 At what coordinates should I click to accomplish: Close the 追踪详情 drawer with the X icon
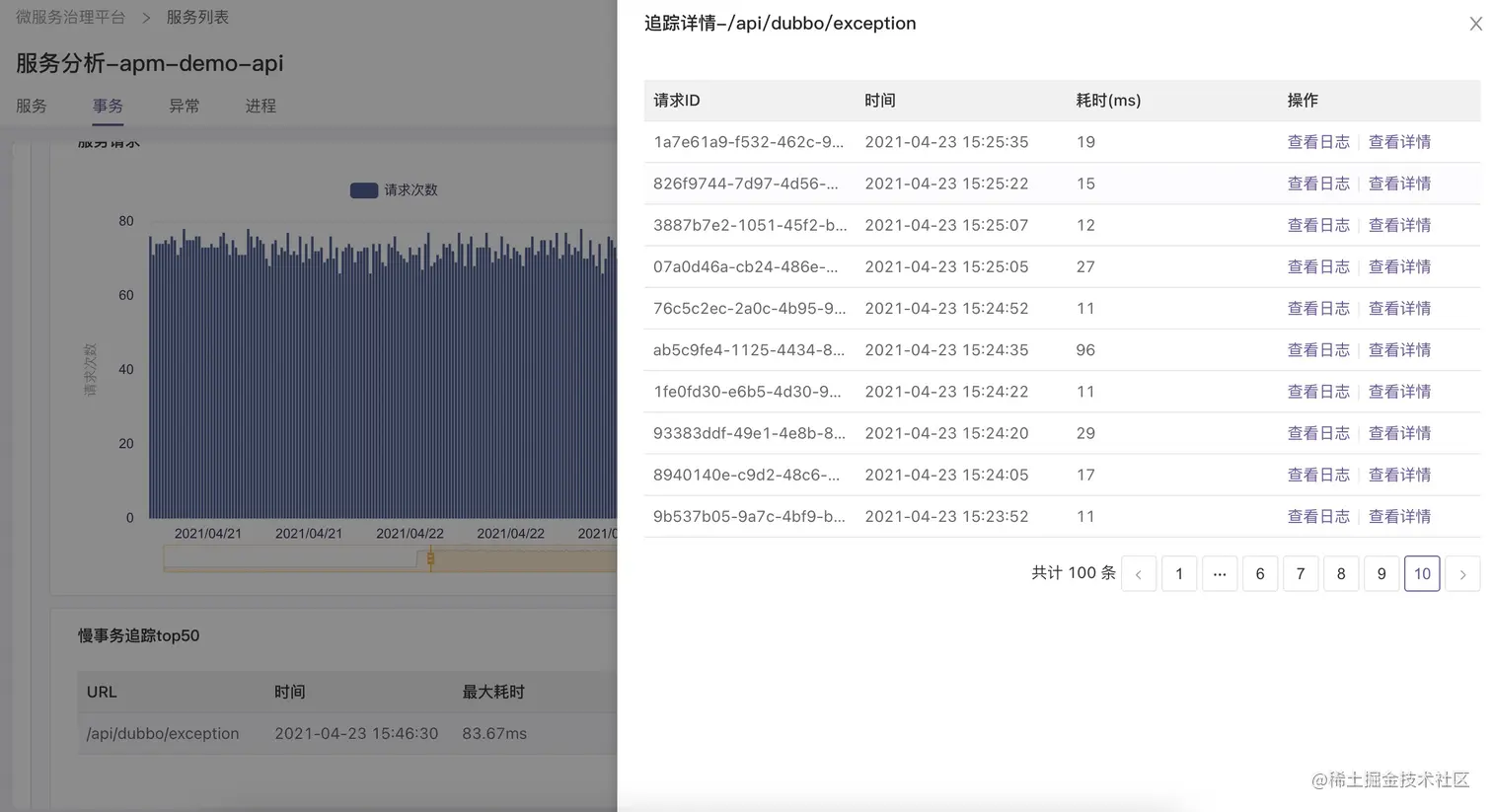[1475, 24]
